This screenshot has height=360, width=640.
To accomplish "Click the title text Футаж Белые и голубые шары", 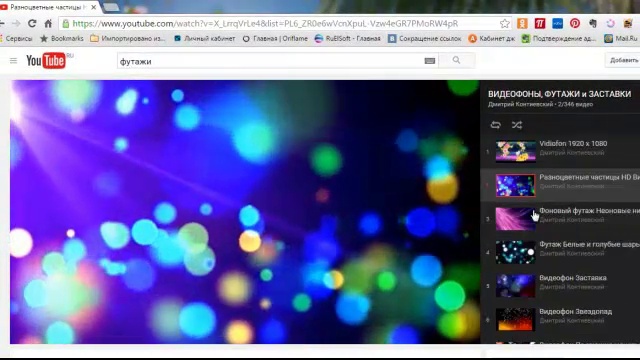I will [589, 244].
